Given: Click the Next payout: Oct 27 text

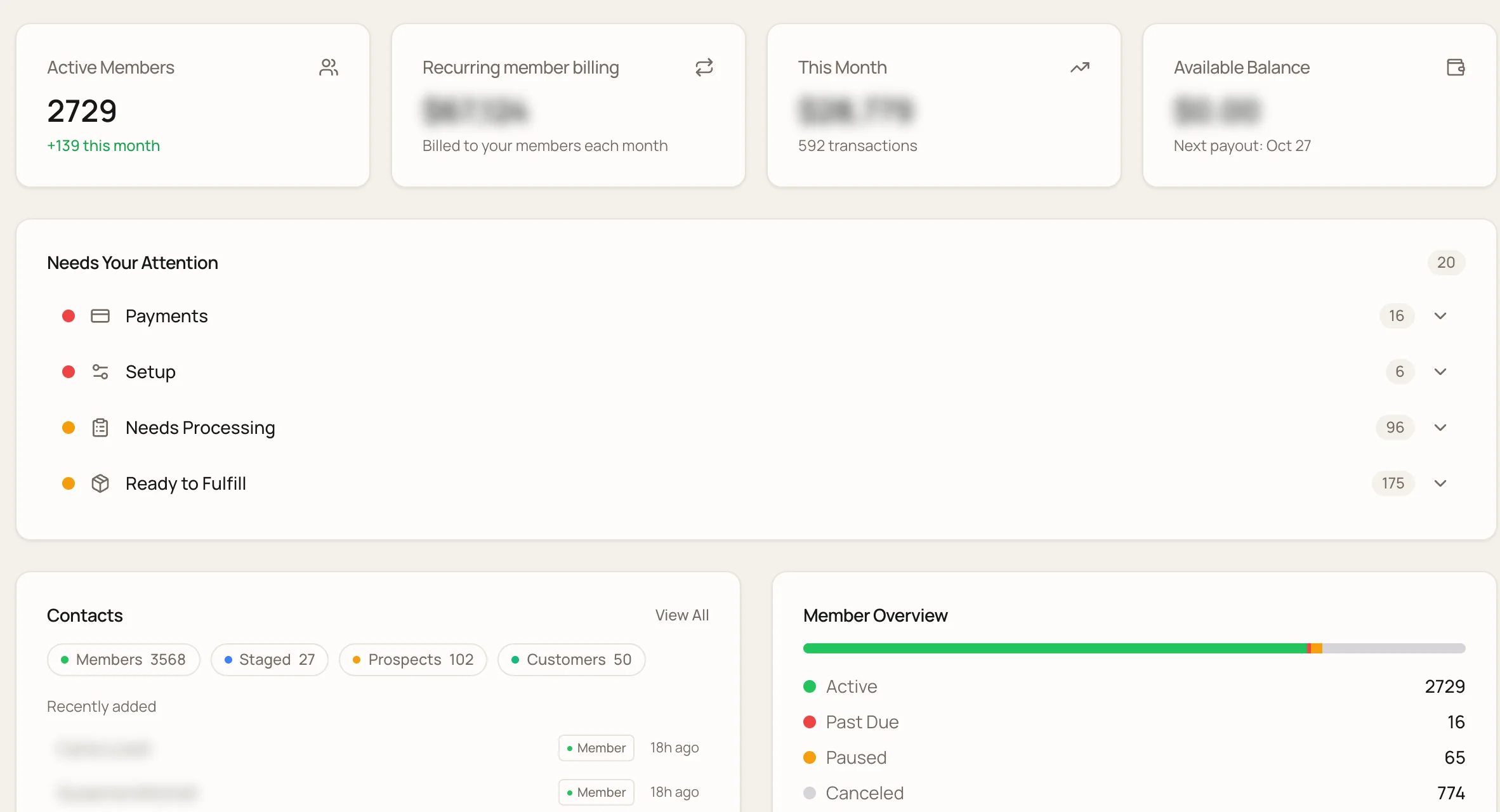Looking at the screenshot, I should [x=1242, y=146].
